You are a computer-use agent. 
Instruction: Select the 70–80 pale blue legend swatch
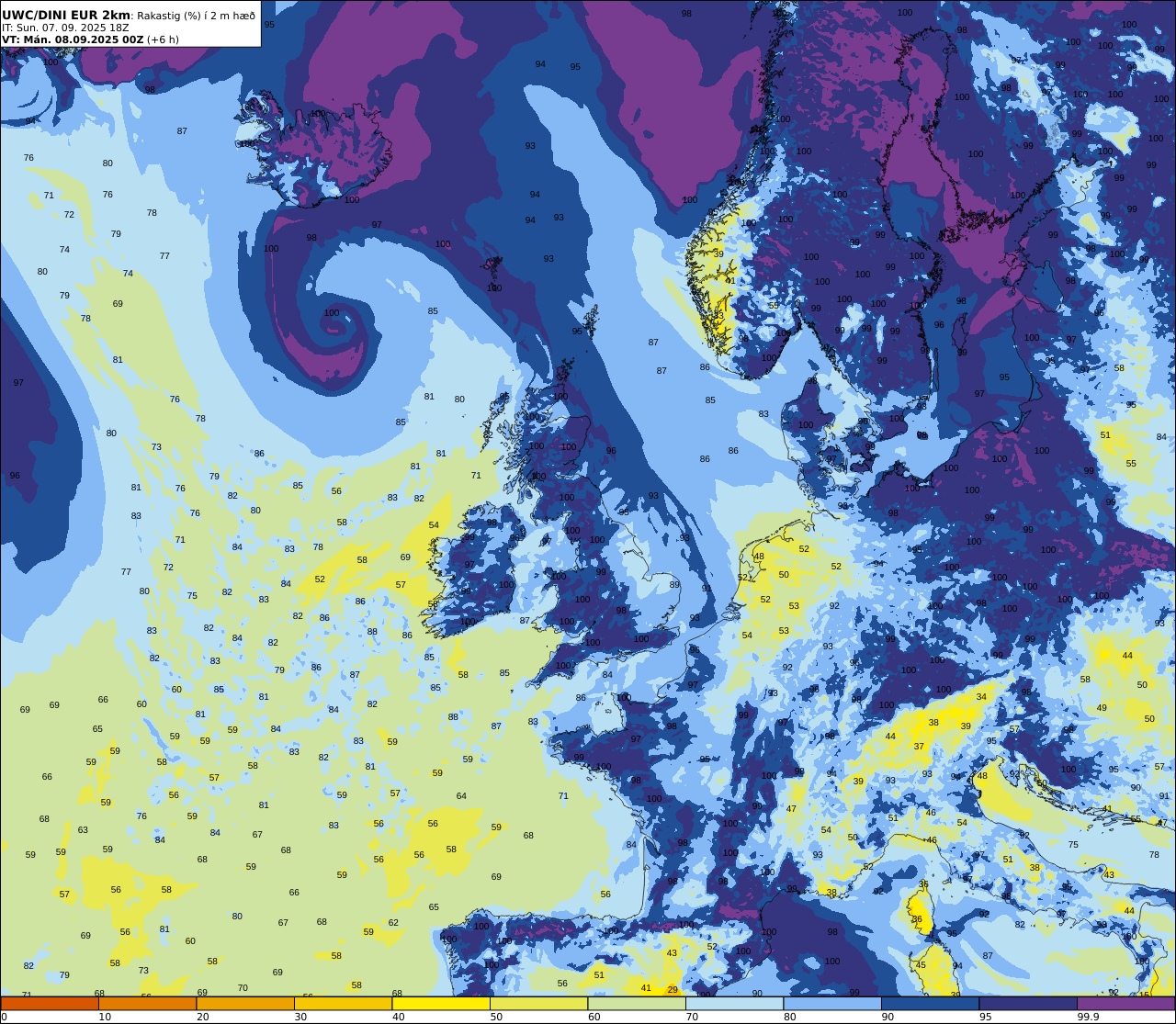pyautogui.click(x=734, y=1004)
